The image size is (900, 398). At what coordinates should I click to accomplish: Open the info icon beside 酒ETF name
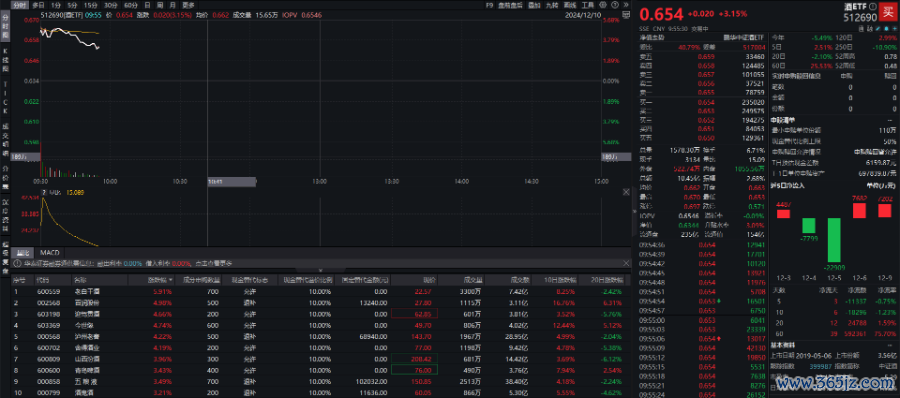(x=873, y=7)
